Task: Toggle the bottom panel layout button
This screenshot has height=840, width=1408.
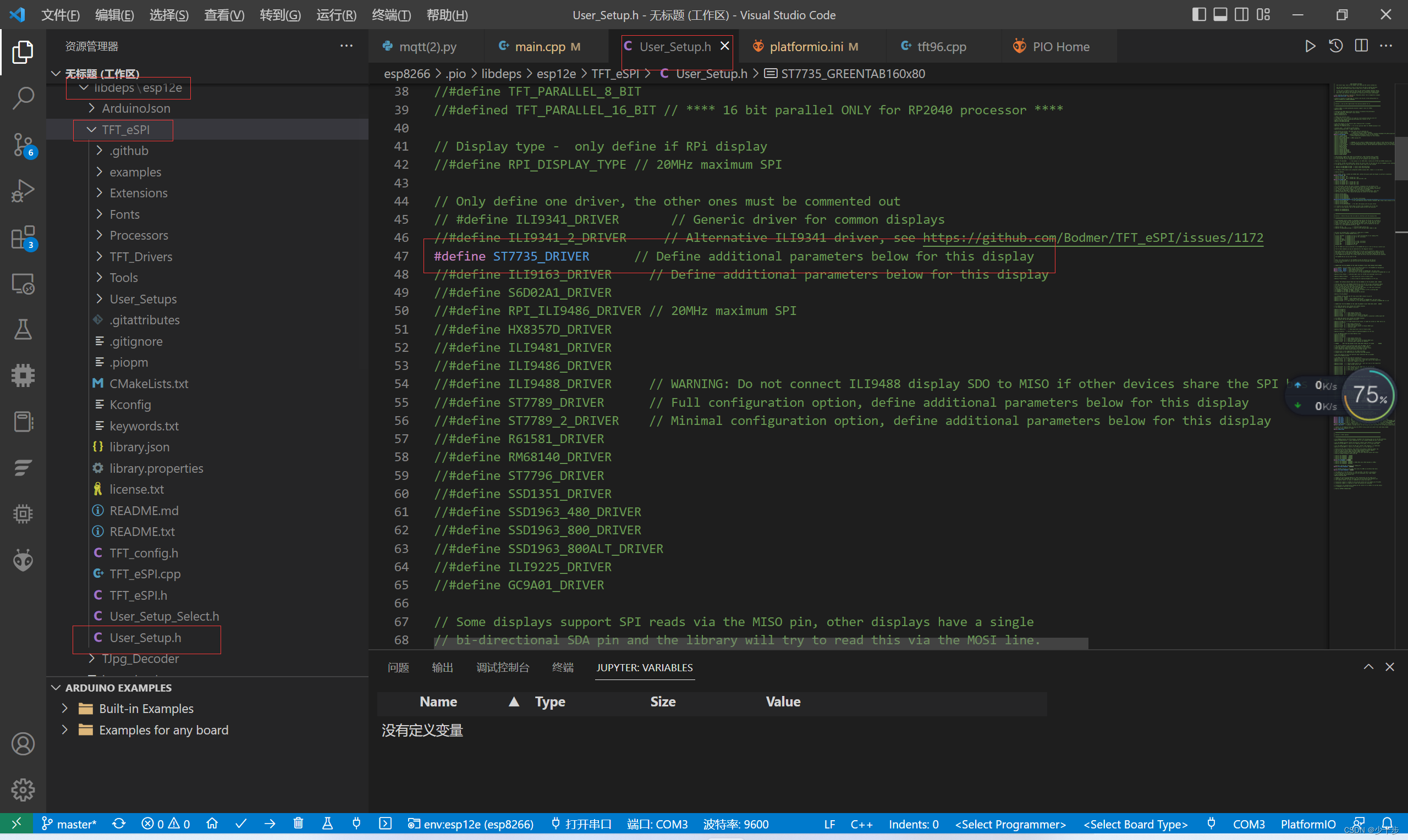Action: pos(1220,15)
